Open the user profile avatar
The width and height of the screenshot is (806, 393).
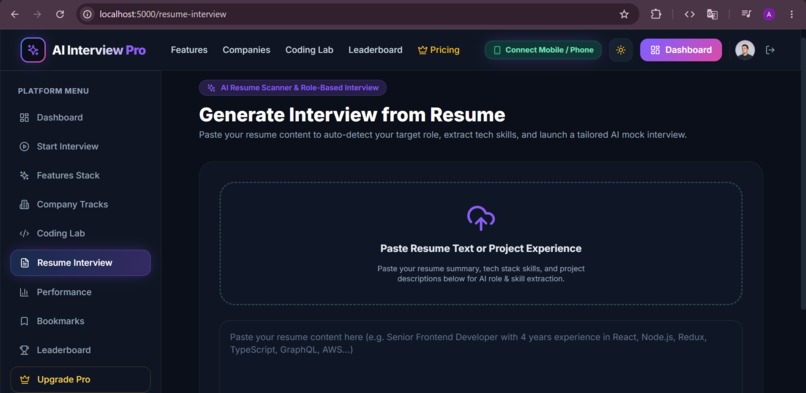click(745, 50)
